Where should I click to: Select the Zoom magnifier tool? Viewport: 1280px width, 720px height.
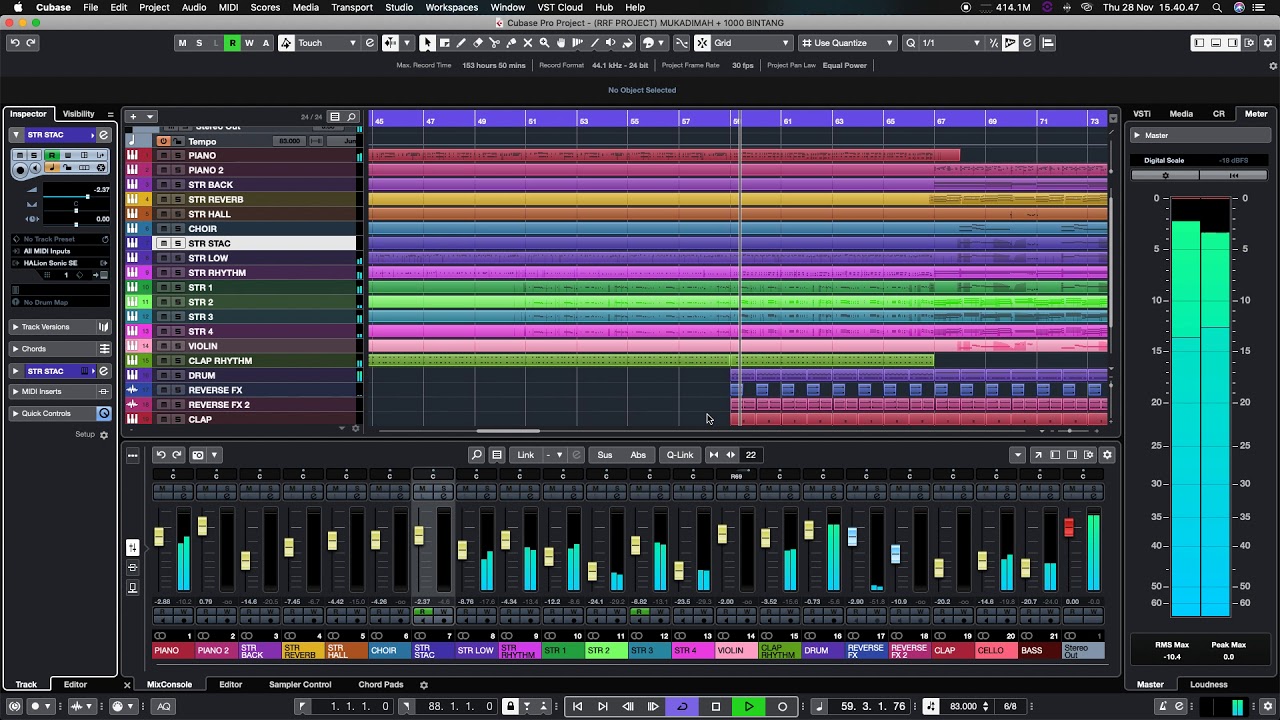(x=544, y=43)
